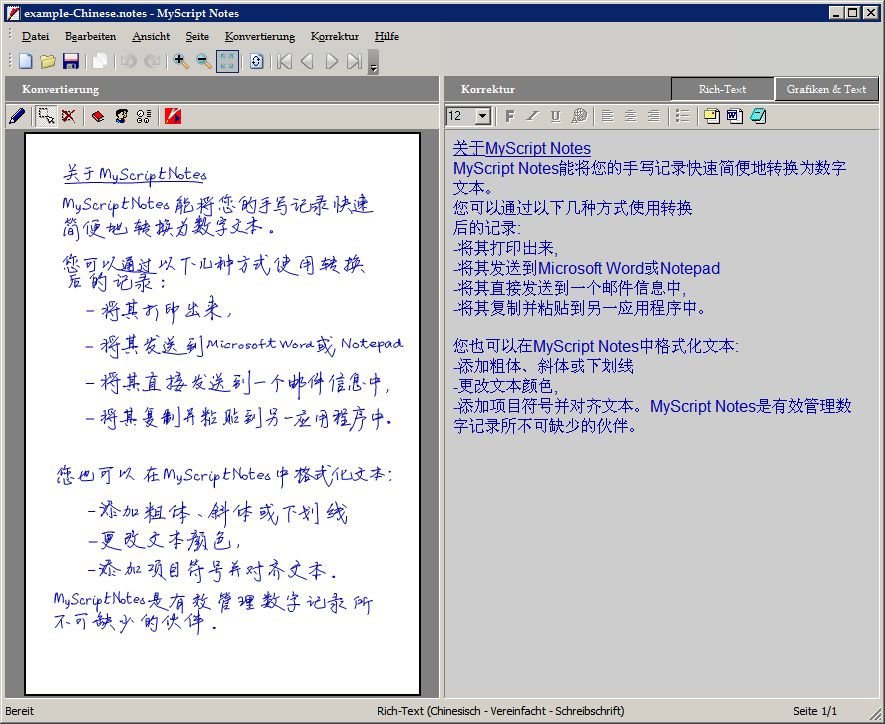Open a file with the folder icon
Screen dimensions: 885x724
pyautogui.click(x=48, y=61)
